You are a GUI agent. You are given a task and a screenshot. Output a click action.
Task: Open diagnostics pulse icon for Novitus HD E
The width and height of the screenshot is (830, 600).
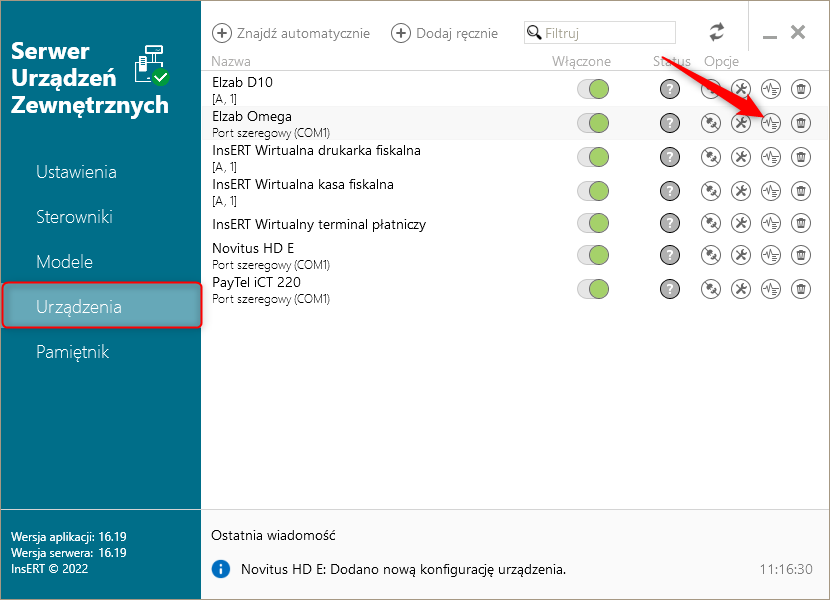point(771,255)
